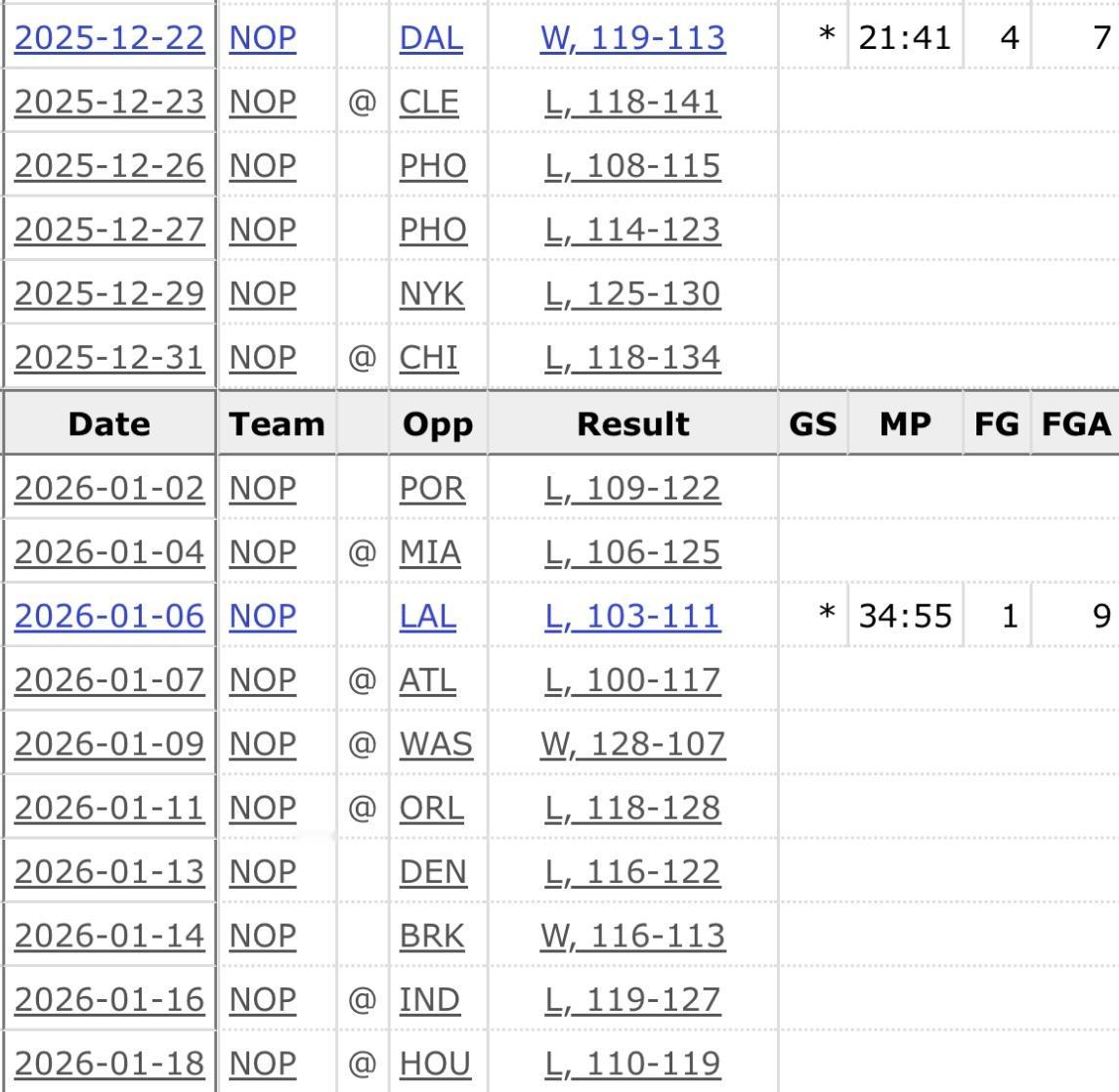Open the HOU opponent link
The width and height of the screenshot is (1119, 1092).
tap(434, 1063)
